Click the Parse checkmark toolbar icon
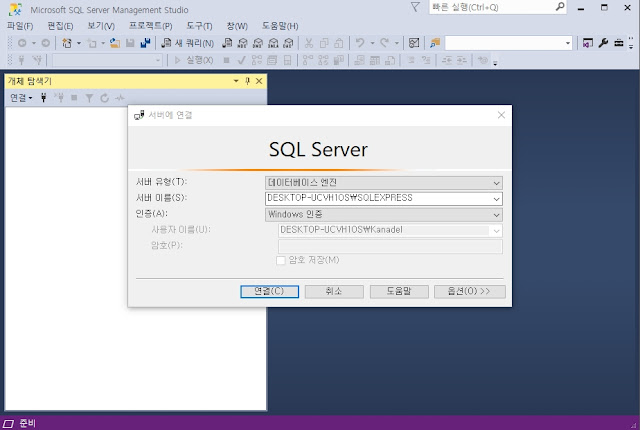 click(241, 60)
